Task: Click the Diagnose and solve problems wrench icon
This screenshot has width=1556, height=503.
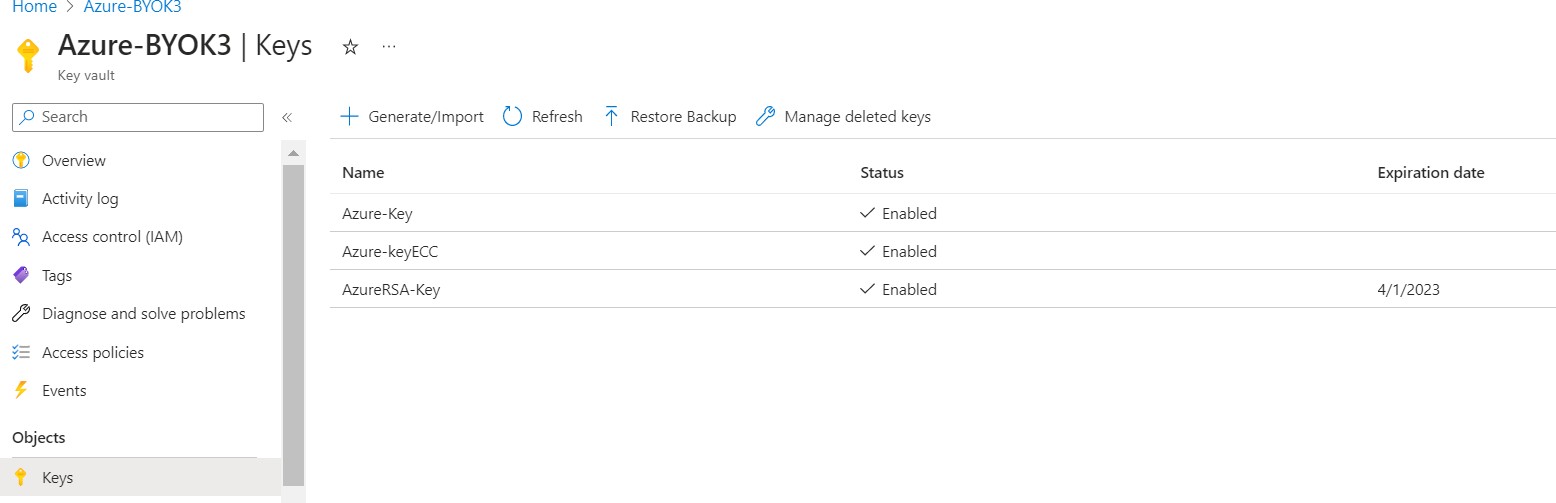Action: point(21,314)
